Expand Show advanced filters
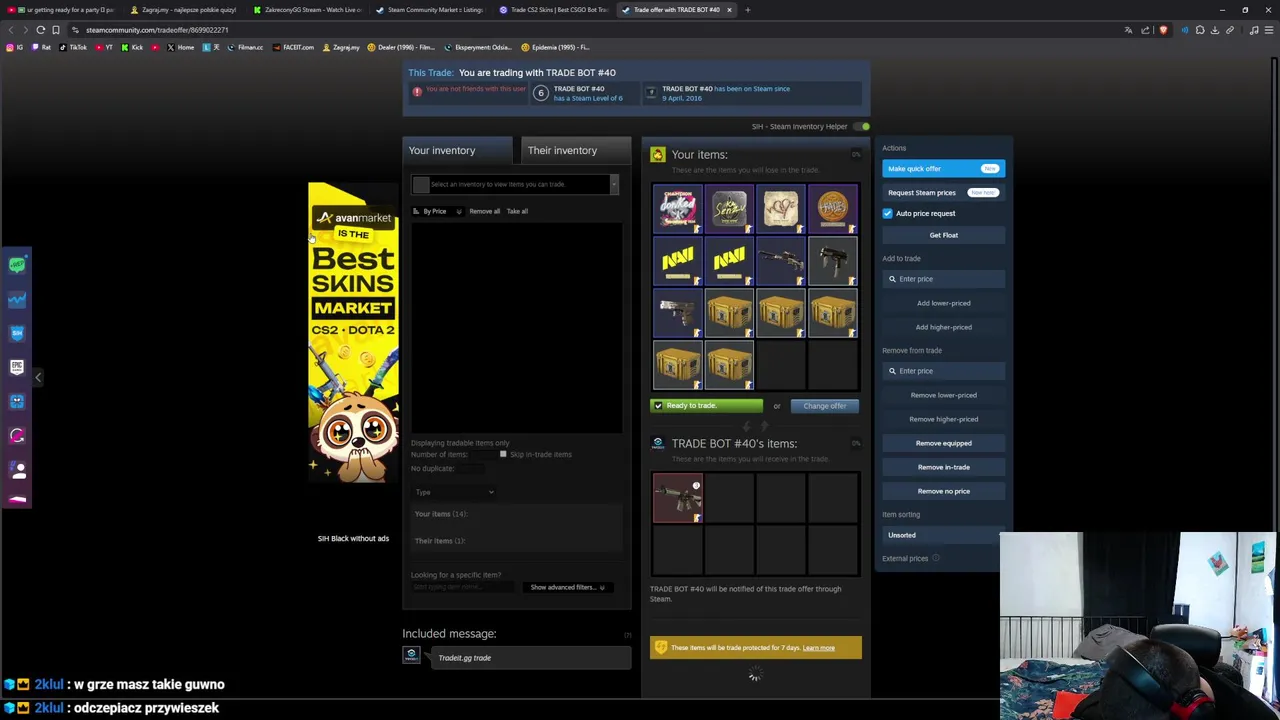1280x720 pixels. point(567,588)
